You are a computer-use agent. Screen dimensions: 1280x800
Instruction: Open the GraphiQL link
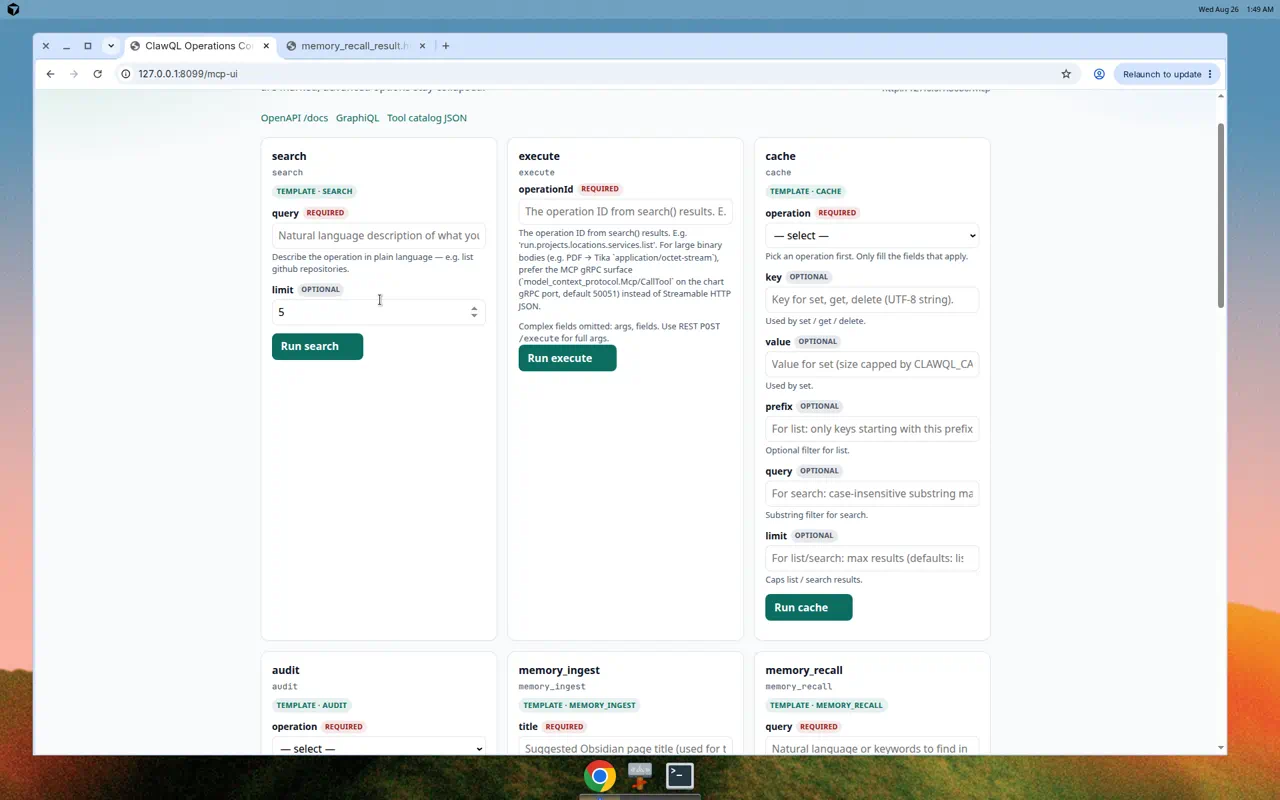pos(357,118)
